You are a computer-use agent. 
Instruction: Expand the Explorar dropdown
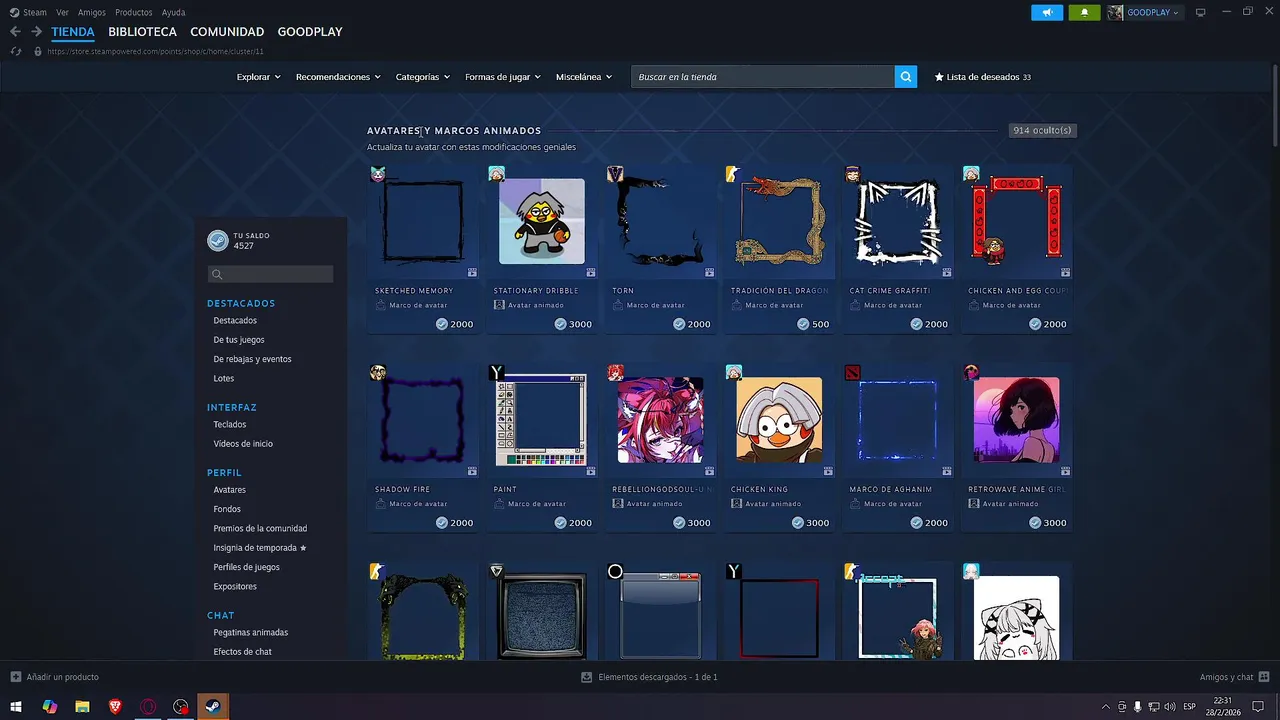(258, 77)
